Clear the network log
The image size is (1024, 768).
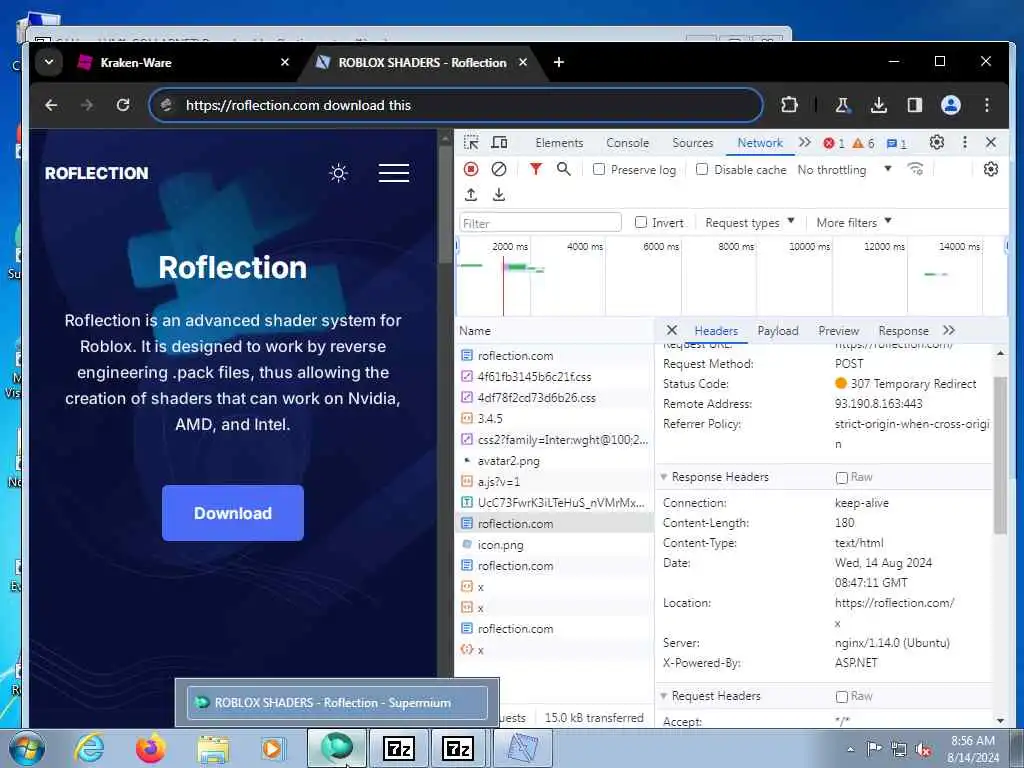pos(499,169)
